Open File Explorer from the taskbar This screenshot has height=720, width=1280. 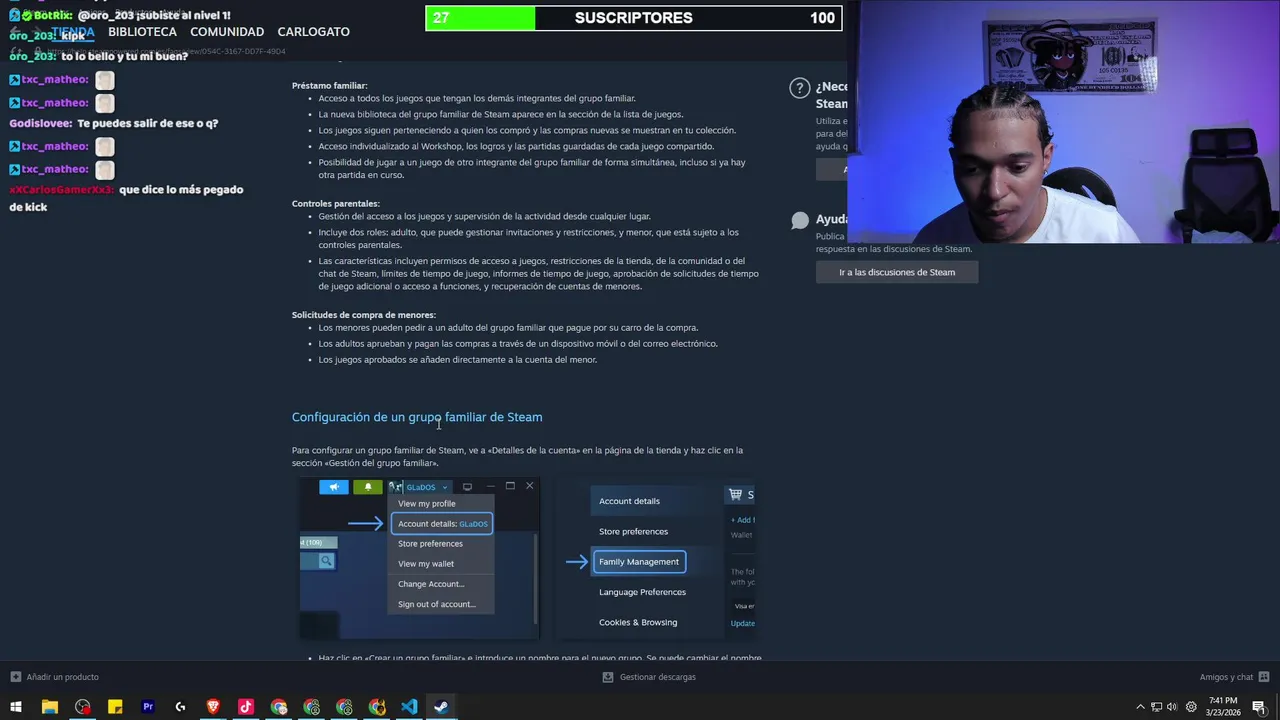(x=49, y=707)
